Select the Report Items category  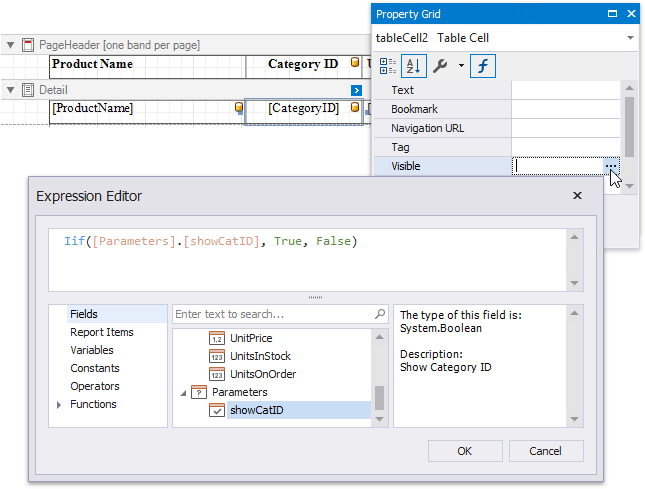pyautogui.click(x=101, y=332)
